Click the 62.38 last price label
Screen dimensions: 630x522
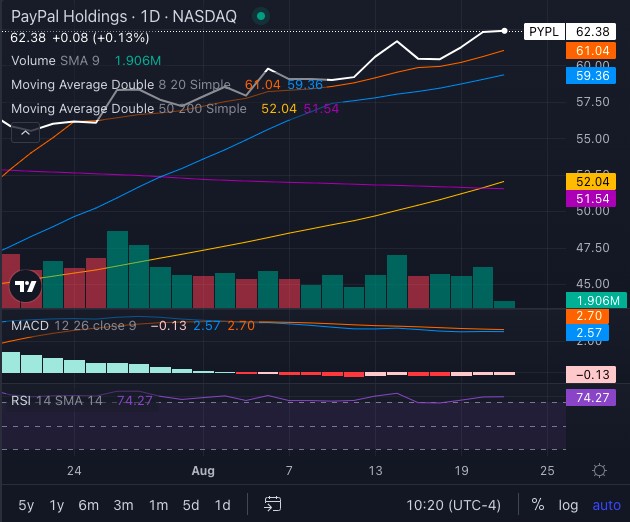pos(591,31)
